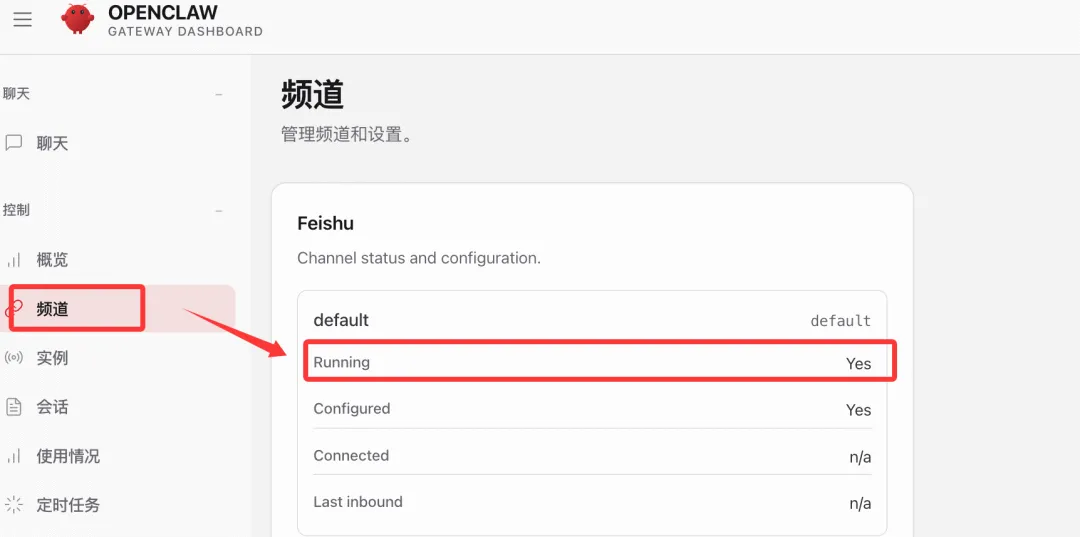Click the OPENCLAW Gateway Dashboard title
This screenshot has height=537, width=1080.
point(185,20)
